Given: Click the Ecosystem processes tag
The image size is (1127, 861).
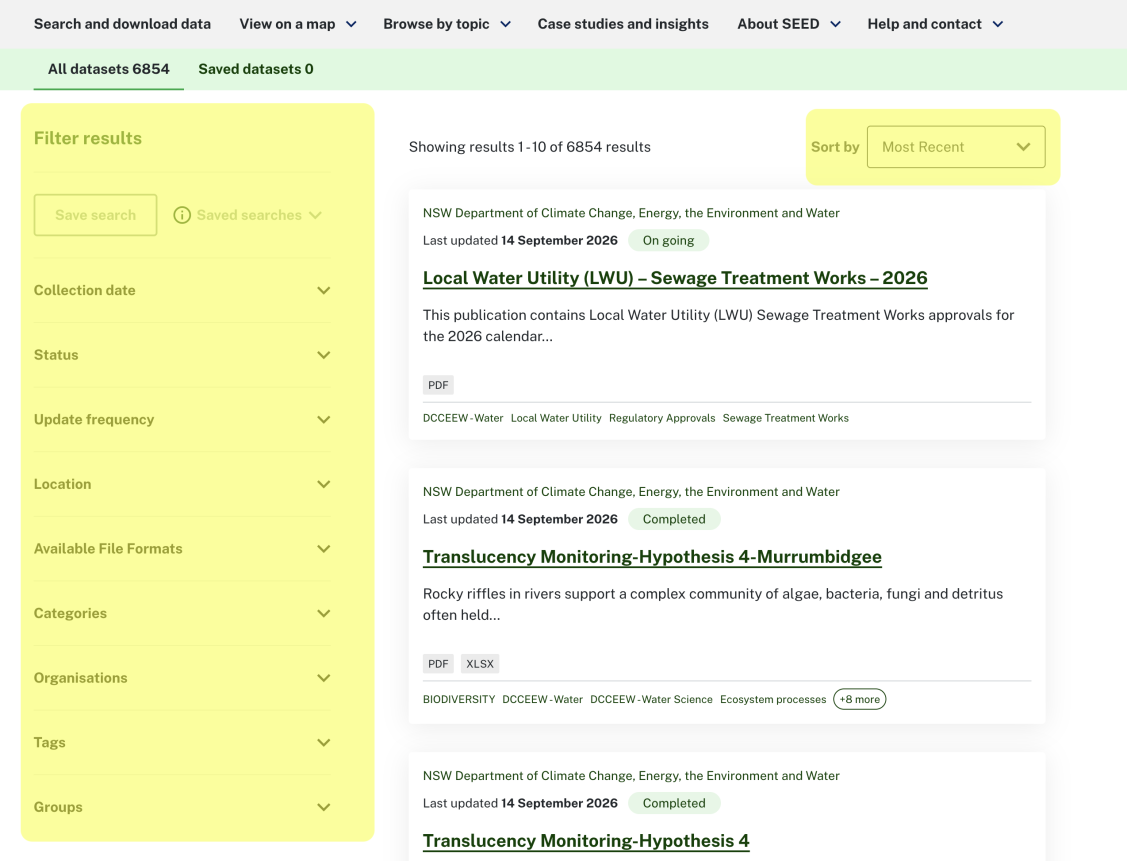Looking at the screenshot, I should point(773,699).
